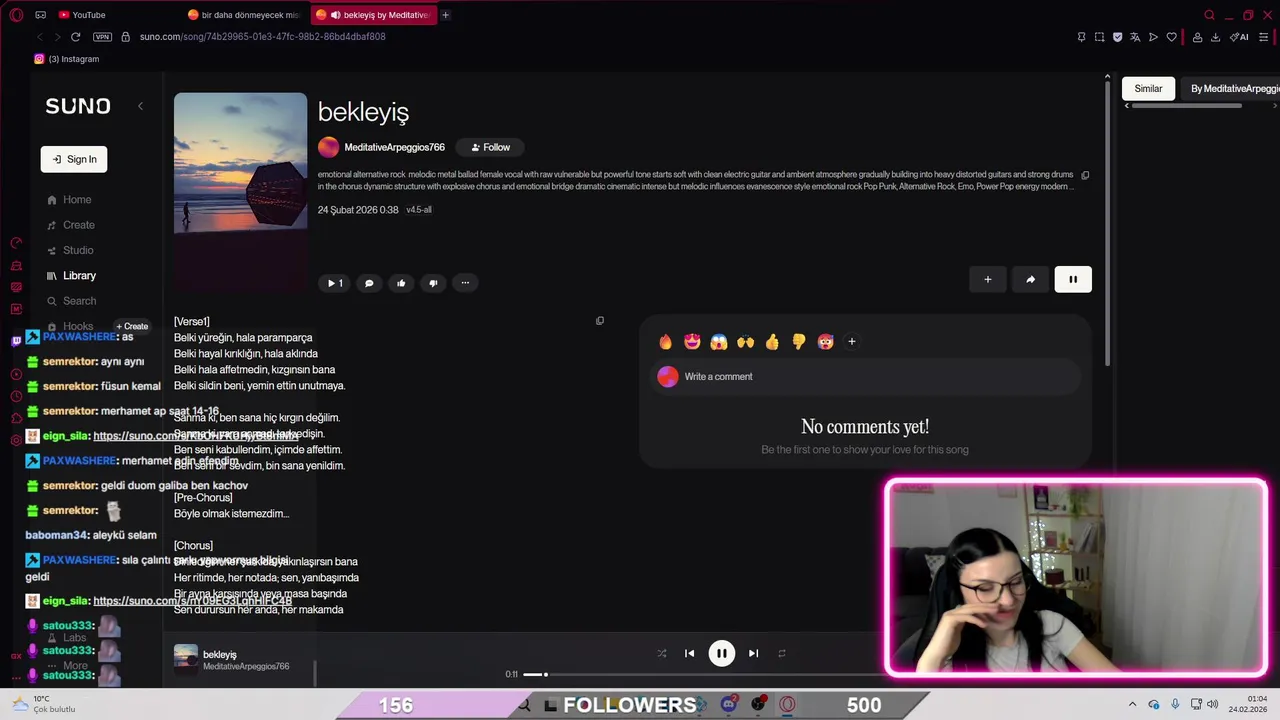Image resolution: width=1280 pixels, height=720 pixels.
Task: Open MeditativeArpeggios766 profile link
Action: click(x=394, y=147)
